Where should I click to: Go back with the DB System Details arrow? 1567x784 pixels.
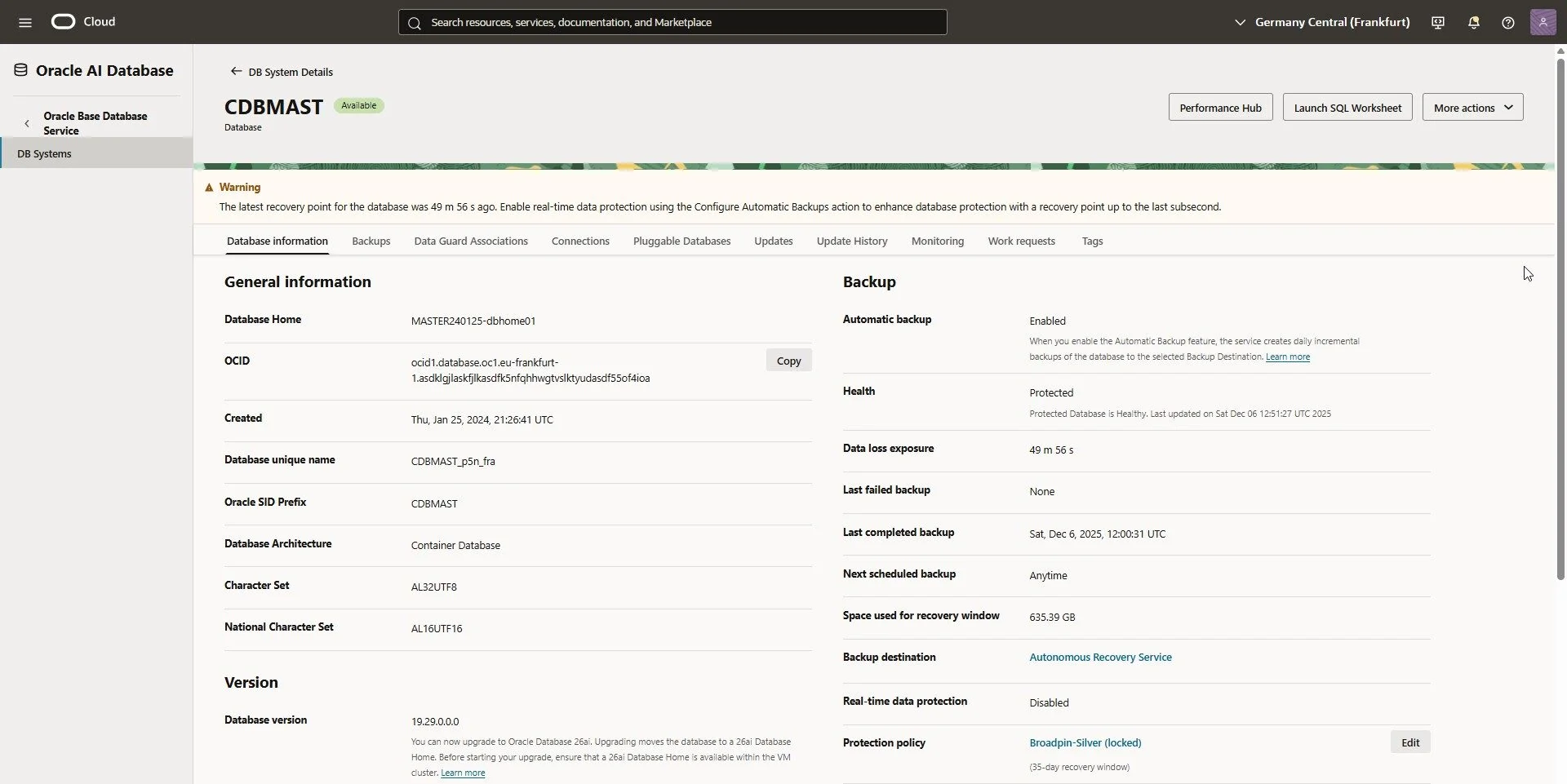click(236, 71)
